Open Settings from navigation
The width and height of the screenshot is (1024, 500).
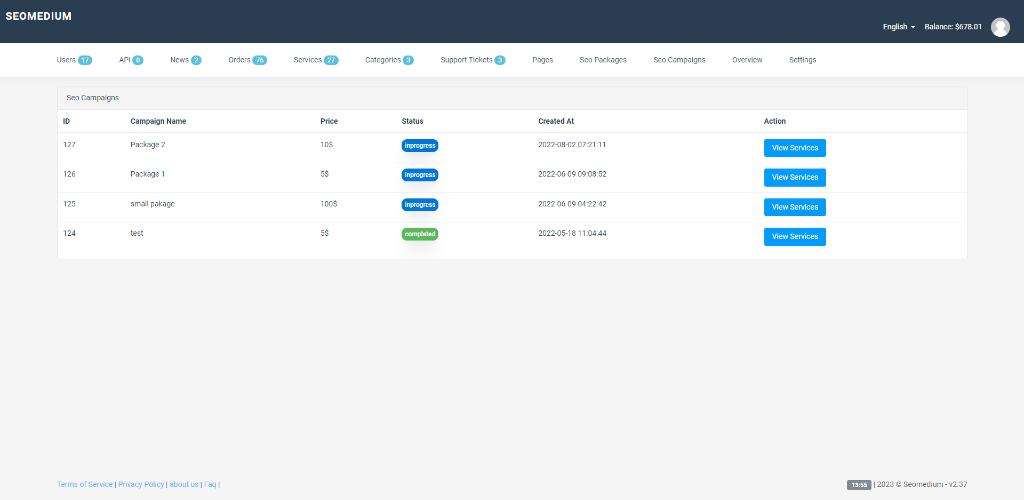point(803,59)
